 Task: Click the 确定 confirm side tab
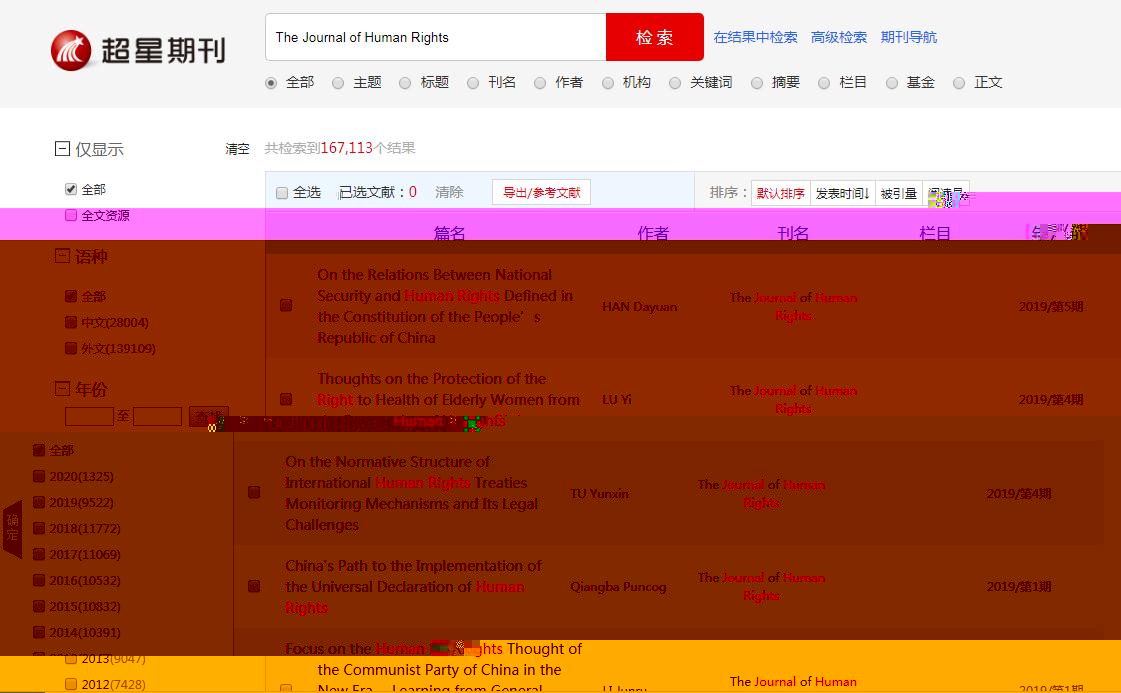(13, 529)
